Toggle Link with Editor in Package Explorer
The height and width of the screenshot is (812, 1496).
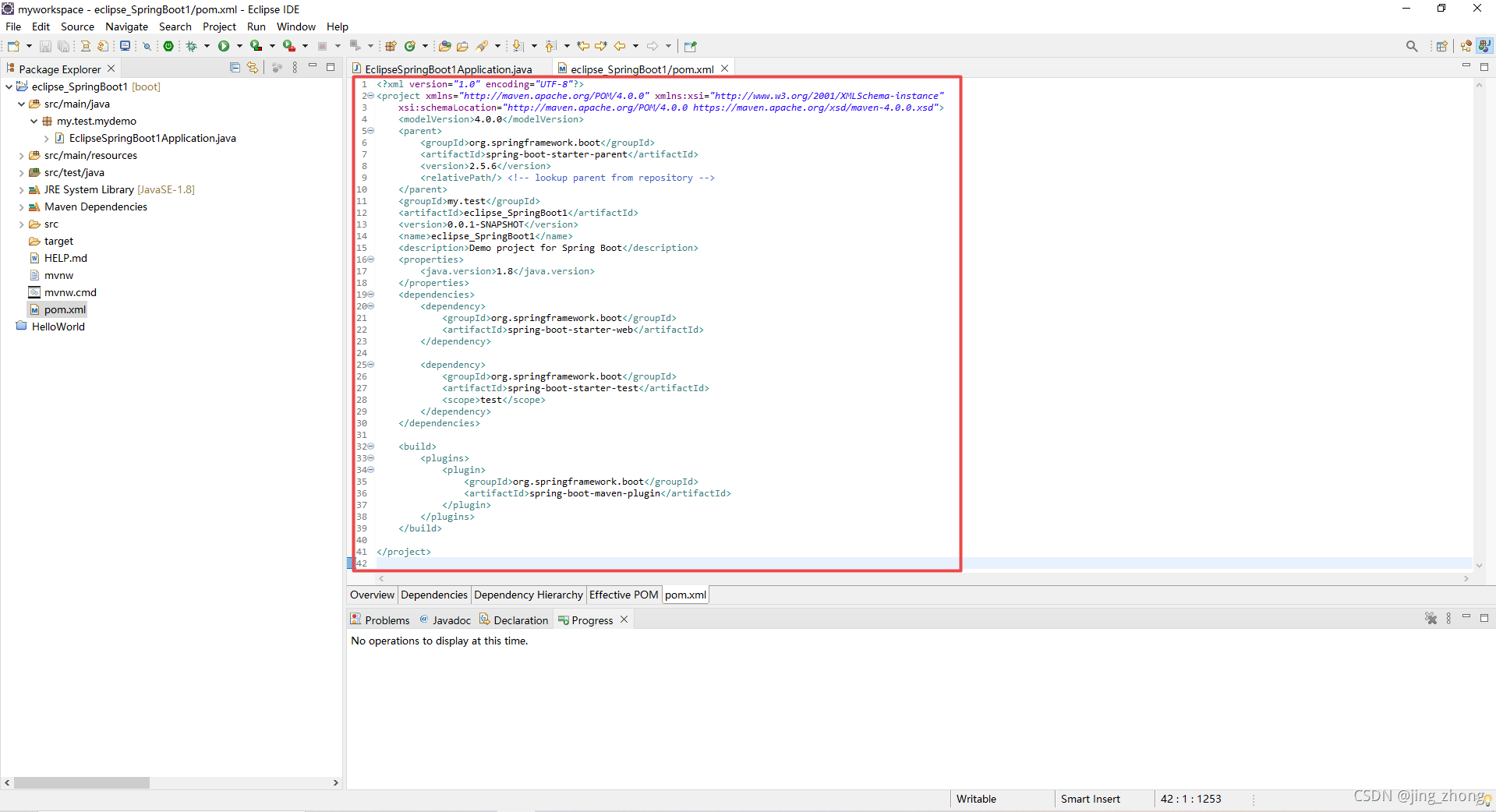coord(252,68)
